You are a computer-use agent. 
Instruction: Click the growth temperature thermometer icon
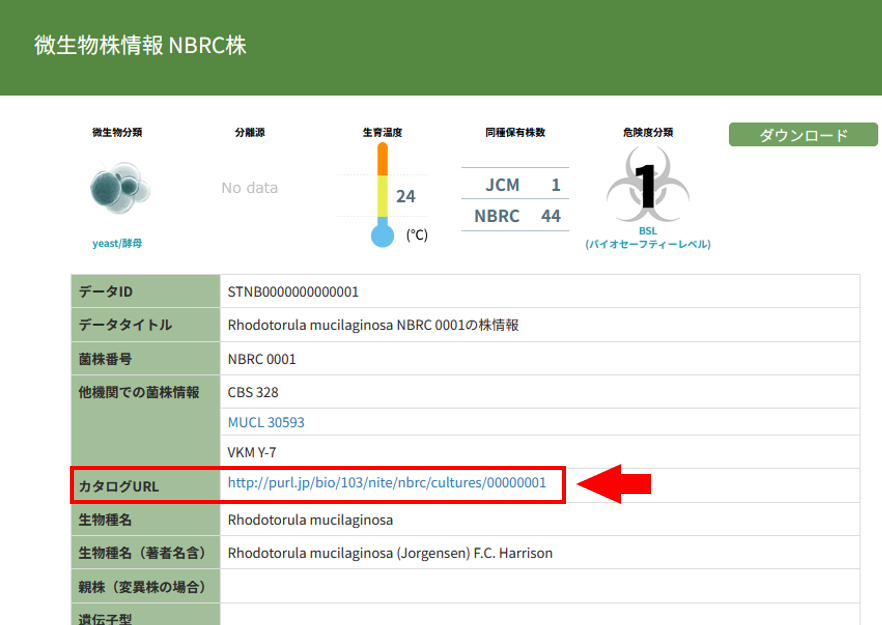coord(382,195)
